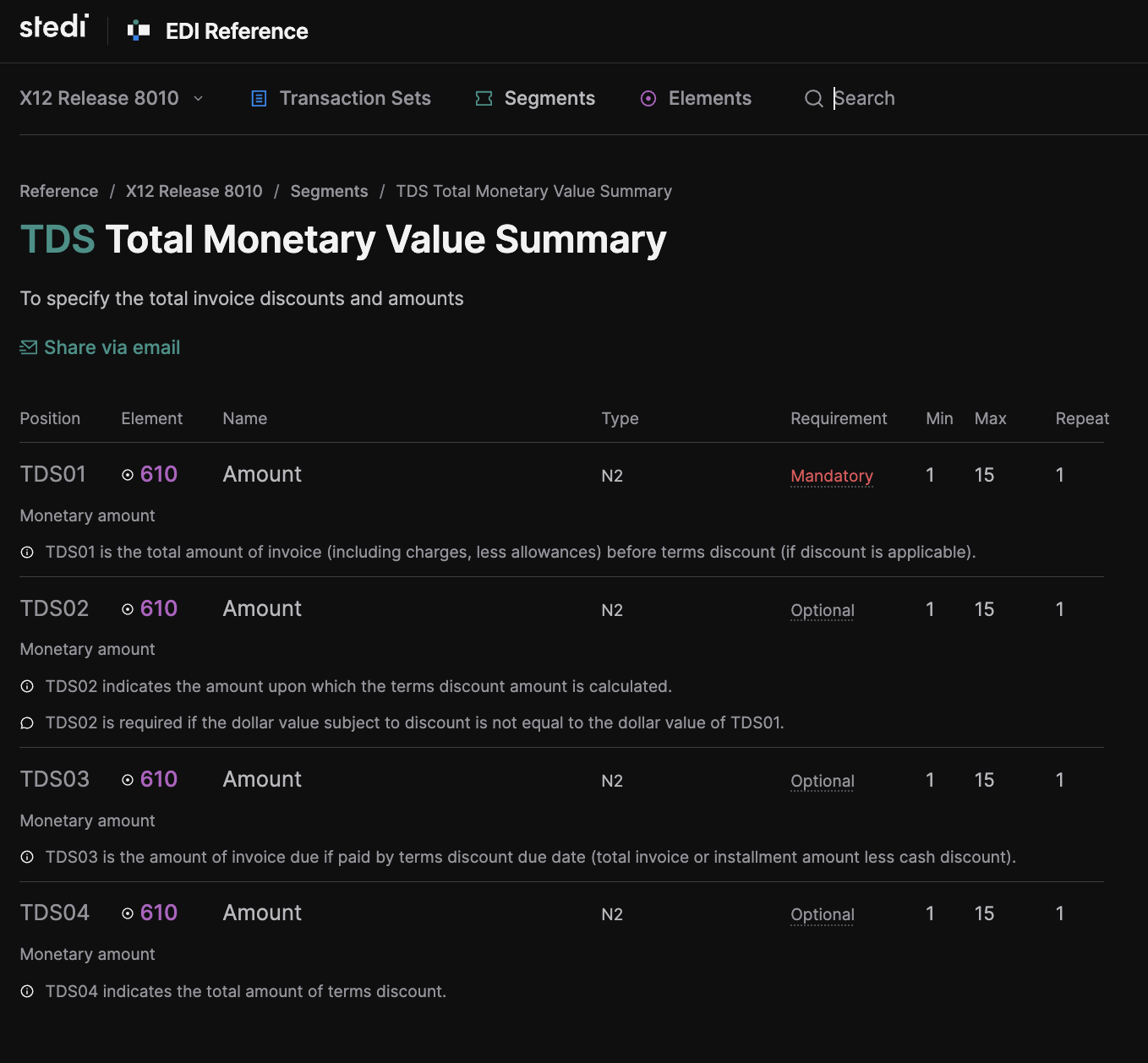Click the Optional requirement label for TDS02
Image resolution: width=1148 pixels, height=1063 pixels.
tap(823, 610)
